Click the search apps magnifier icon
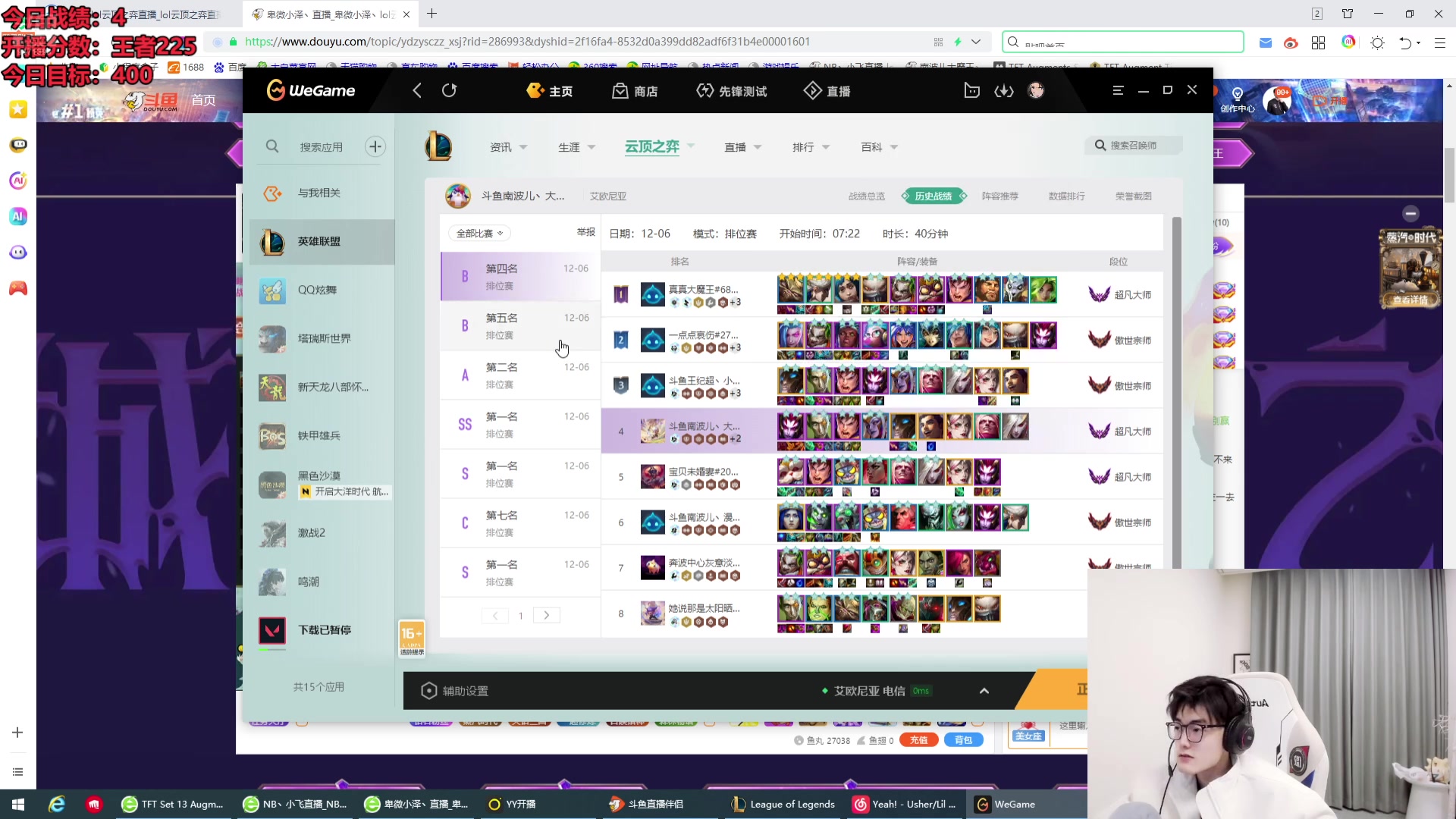Image resolution: width=1456 pixels, height=819 pixels. 272,146
